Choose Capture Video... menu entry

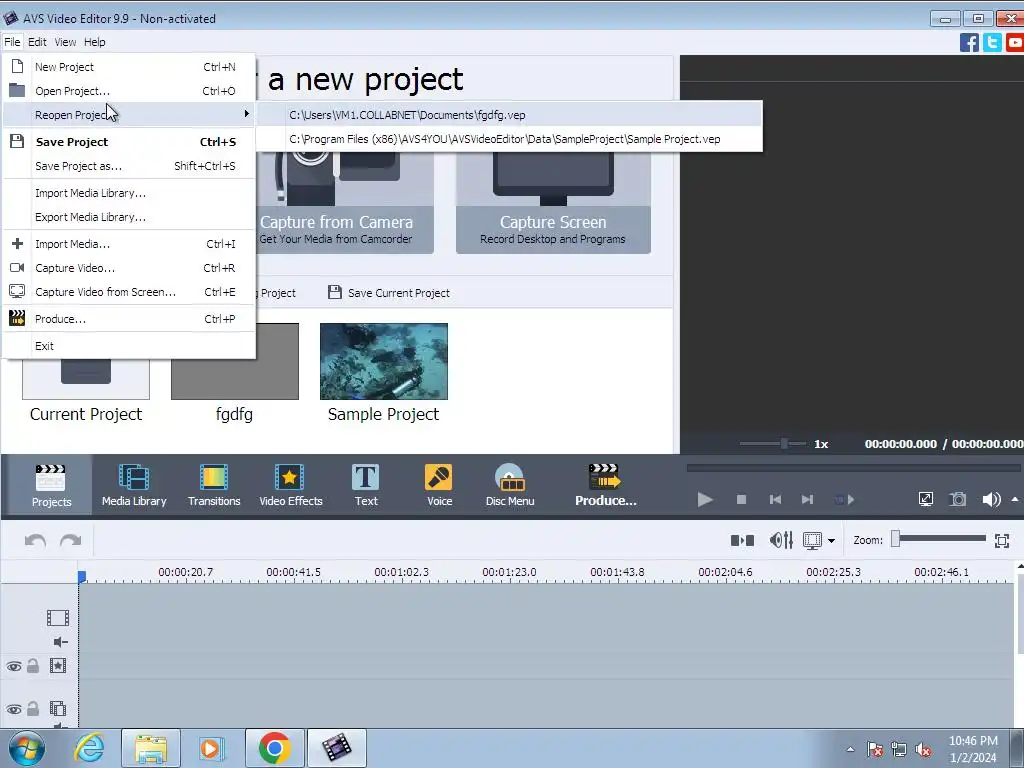[x=129, y=268]
